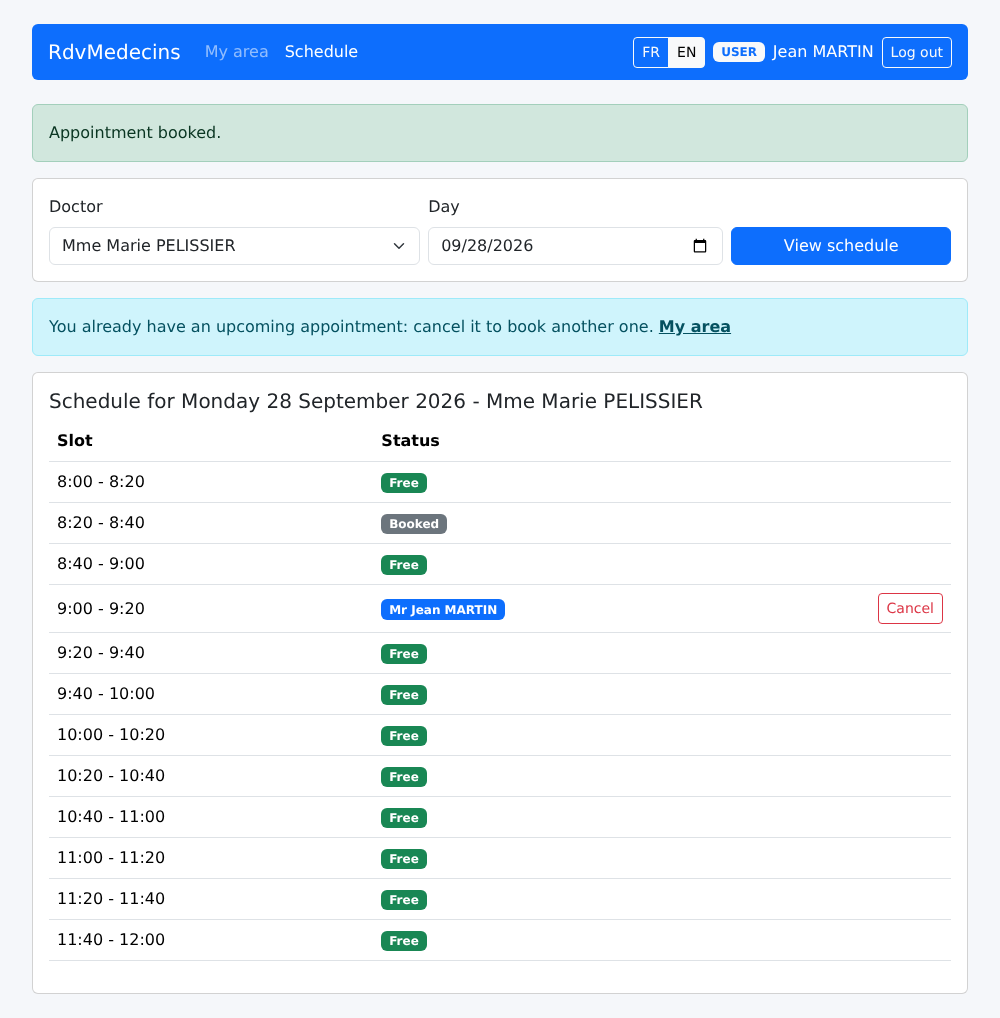
Task: Click the Day date input field
Action: tap(575, 246)
